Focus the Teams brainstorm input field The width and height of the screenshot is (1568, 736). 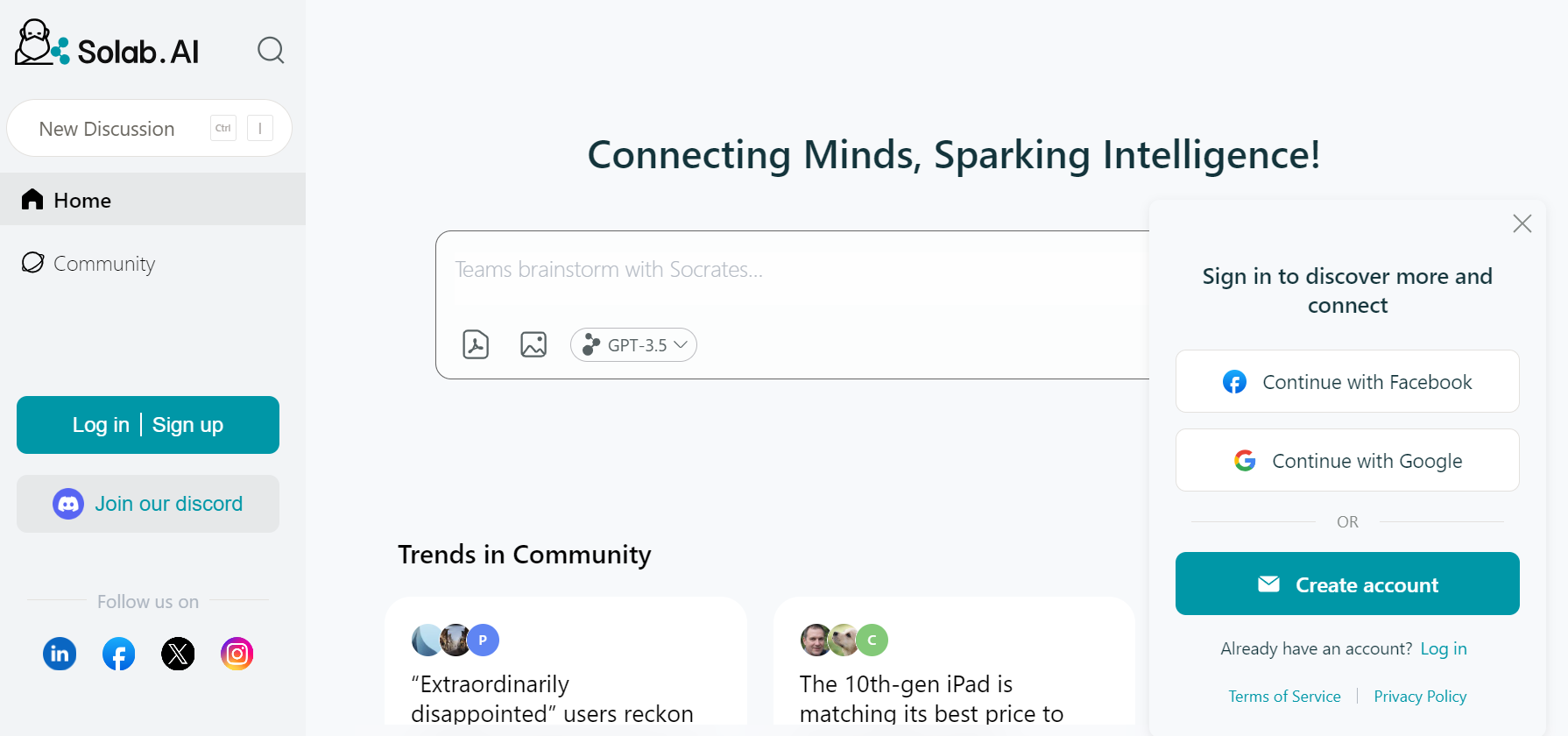pos(788,270)
